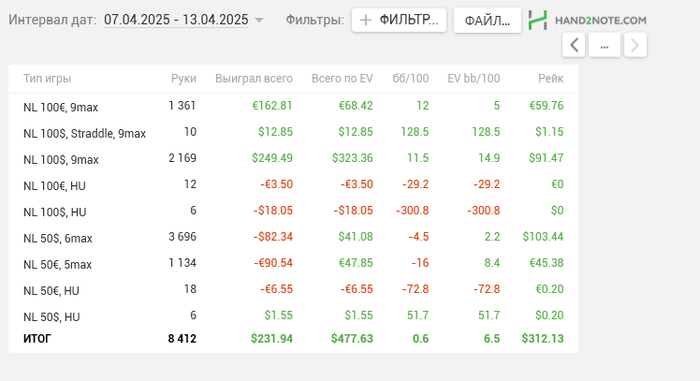Image resolution: width=700 pixels, height=381 pixels.
Task: Go to next page with right chevron
Action: [x=635, y=45]
